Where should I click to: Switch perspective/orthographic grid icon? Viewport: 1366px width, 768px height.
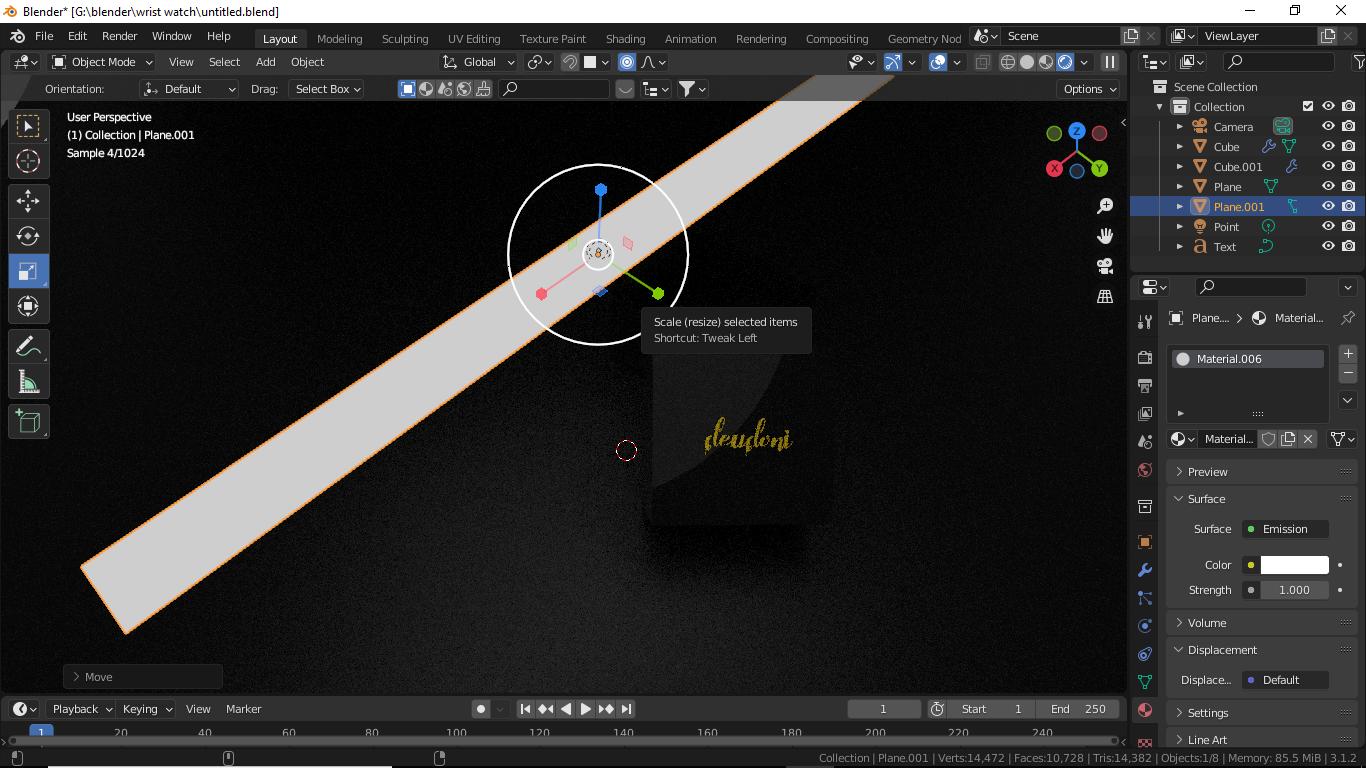point(1105,296)
